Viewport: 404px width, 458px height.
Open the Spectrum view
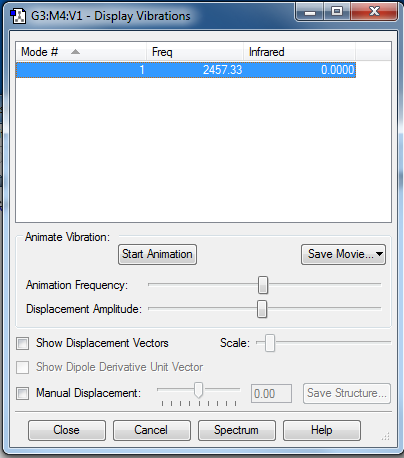237,430
